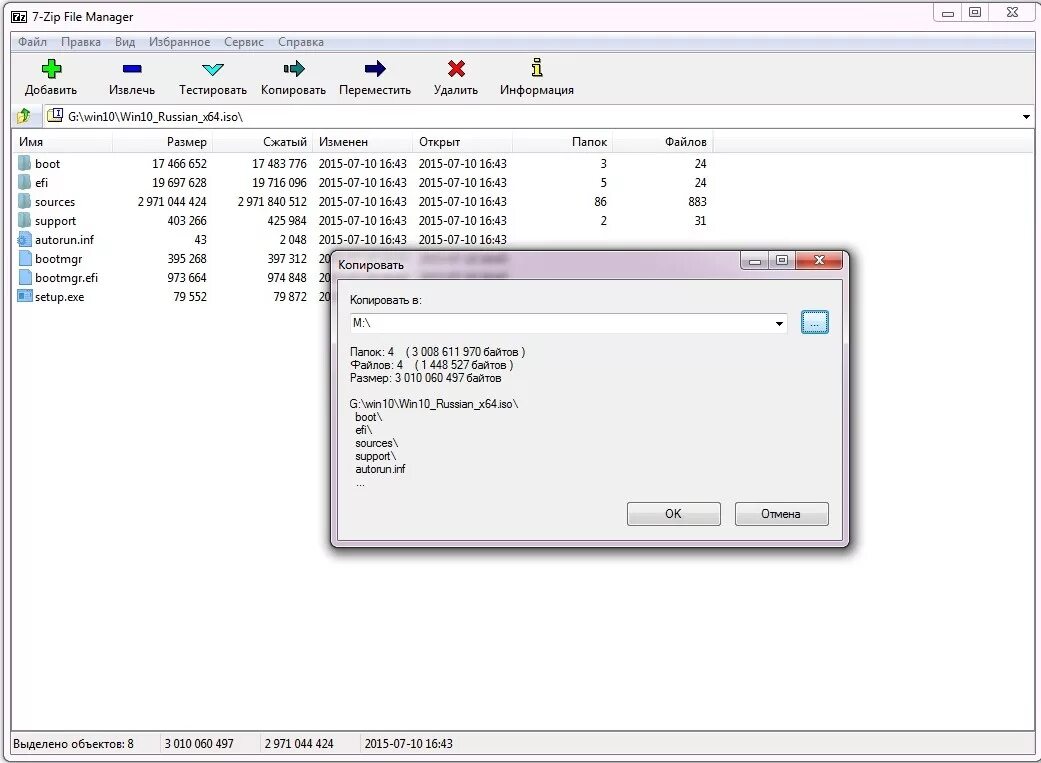Click the green plus Добавить icon
1041x763 pixels.
coord(51,68)
